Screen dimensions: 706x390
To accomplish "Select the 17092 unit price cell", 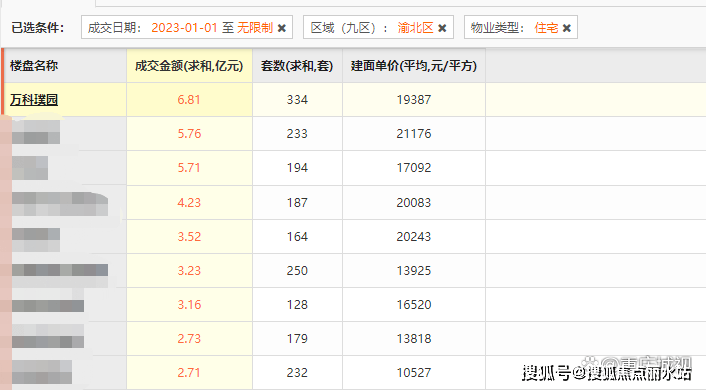I will [x=414, y=168].
